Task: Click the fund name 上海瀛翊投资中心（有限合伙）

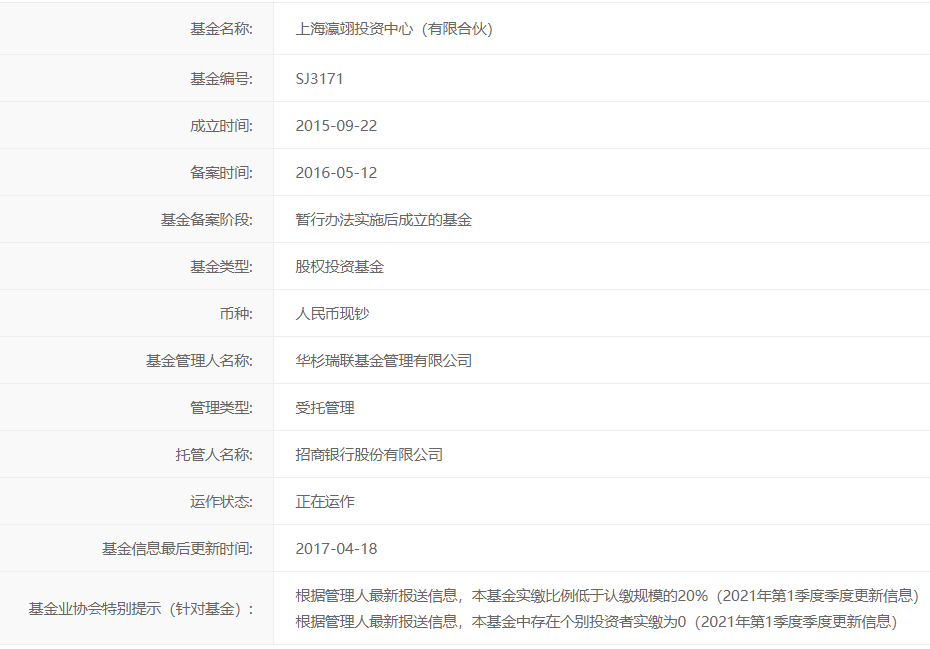Action: (394, 29)
